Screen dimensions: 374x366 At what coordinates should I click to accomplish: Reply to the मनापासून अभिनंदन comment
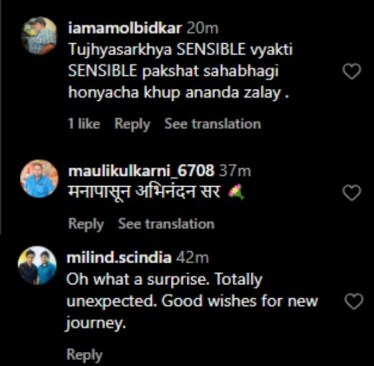86,224
